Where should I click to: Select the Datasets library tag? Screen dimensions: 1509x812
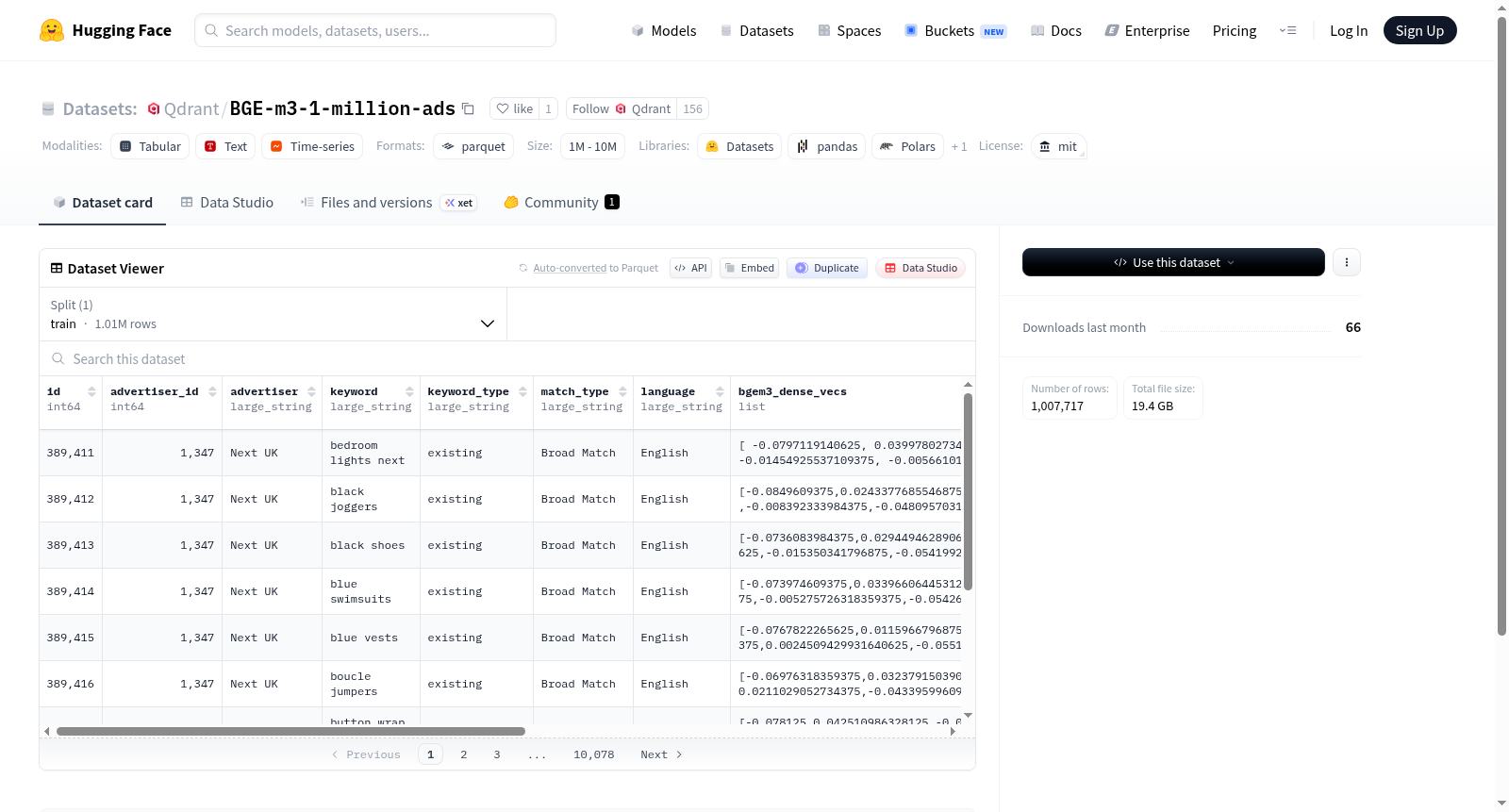[739, 146]
